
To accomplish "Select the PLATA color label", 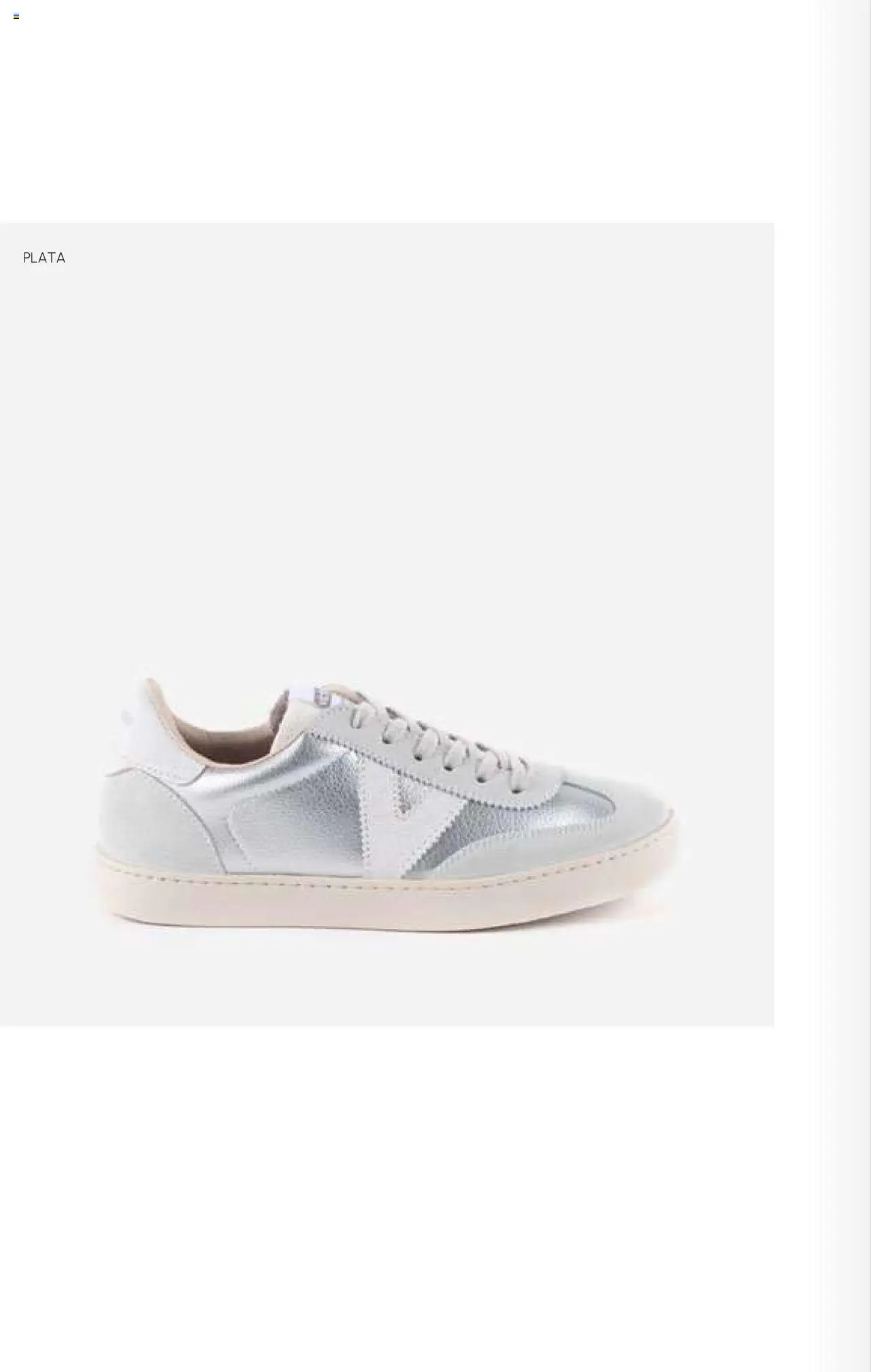I will click(44, 258).
